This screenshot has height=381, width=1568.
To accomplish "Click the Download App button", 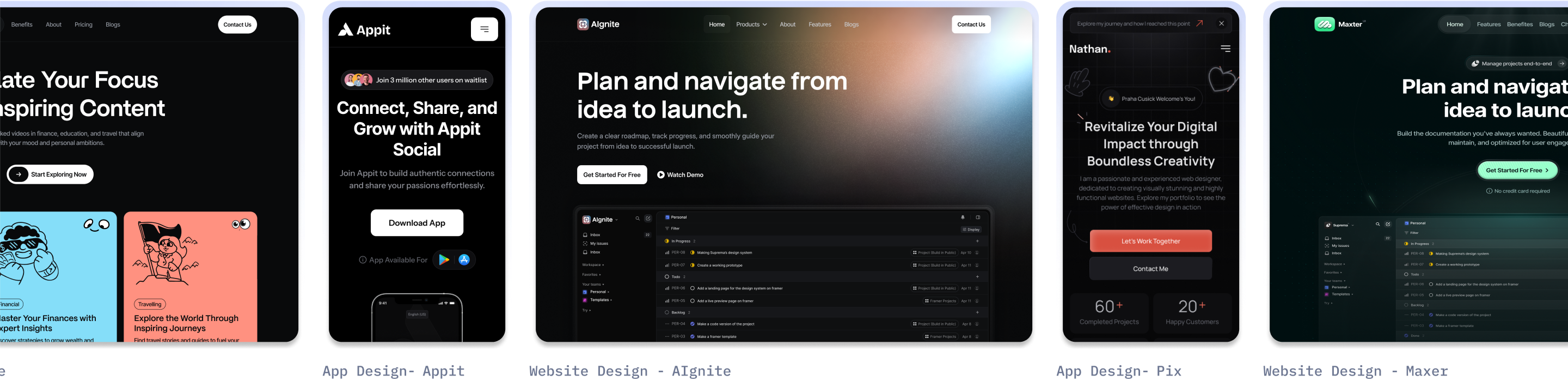I will 416,222.
